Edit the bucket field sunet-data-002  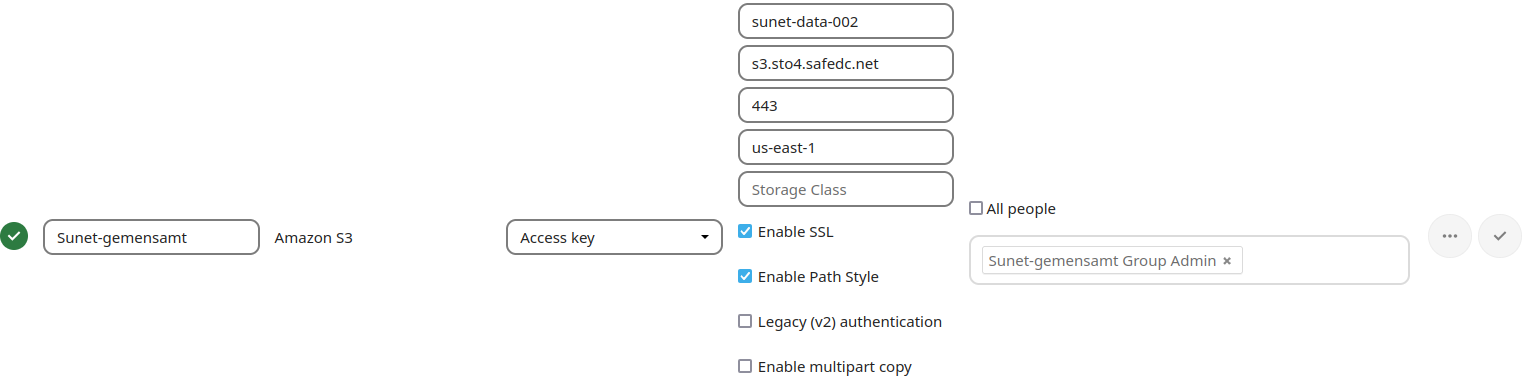coord(846,22)
